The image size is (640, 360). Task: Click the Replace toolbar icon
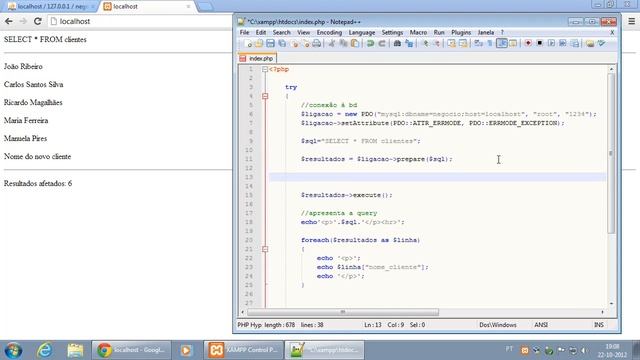pos(409,43)
